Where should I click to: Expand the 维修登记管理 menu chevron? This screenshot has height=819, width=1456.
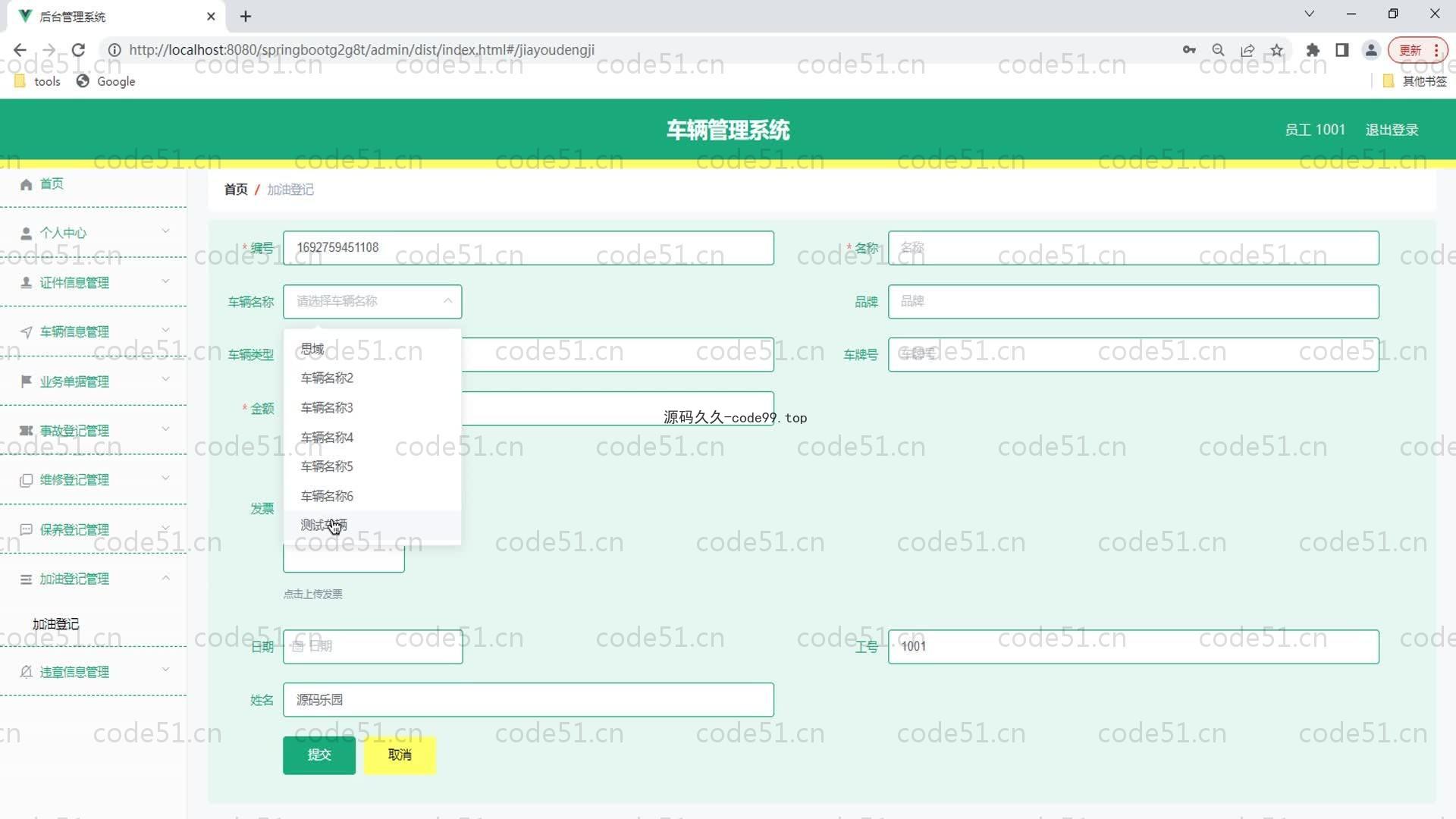tap(165, 479)
